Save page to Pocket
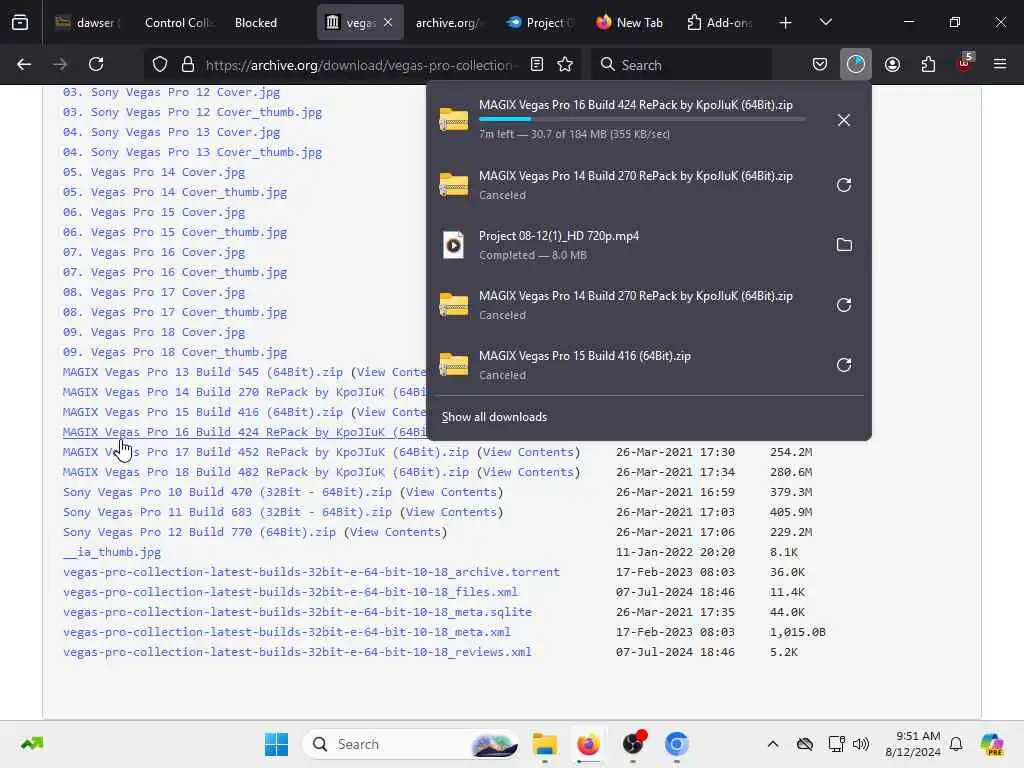1024x768 pixels. pos(820,64)
